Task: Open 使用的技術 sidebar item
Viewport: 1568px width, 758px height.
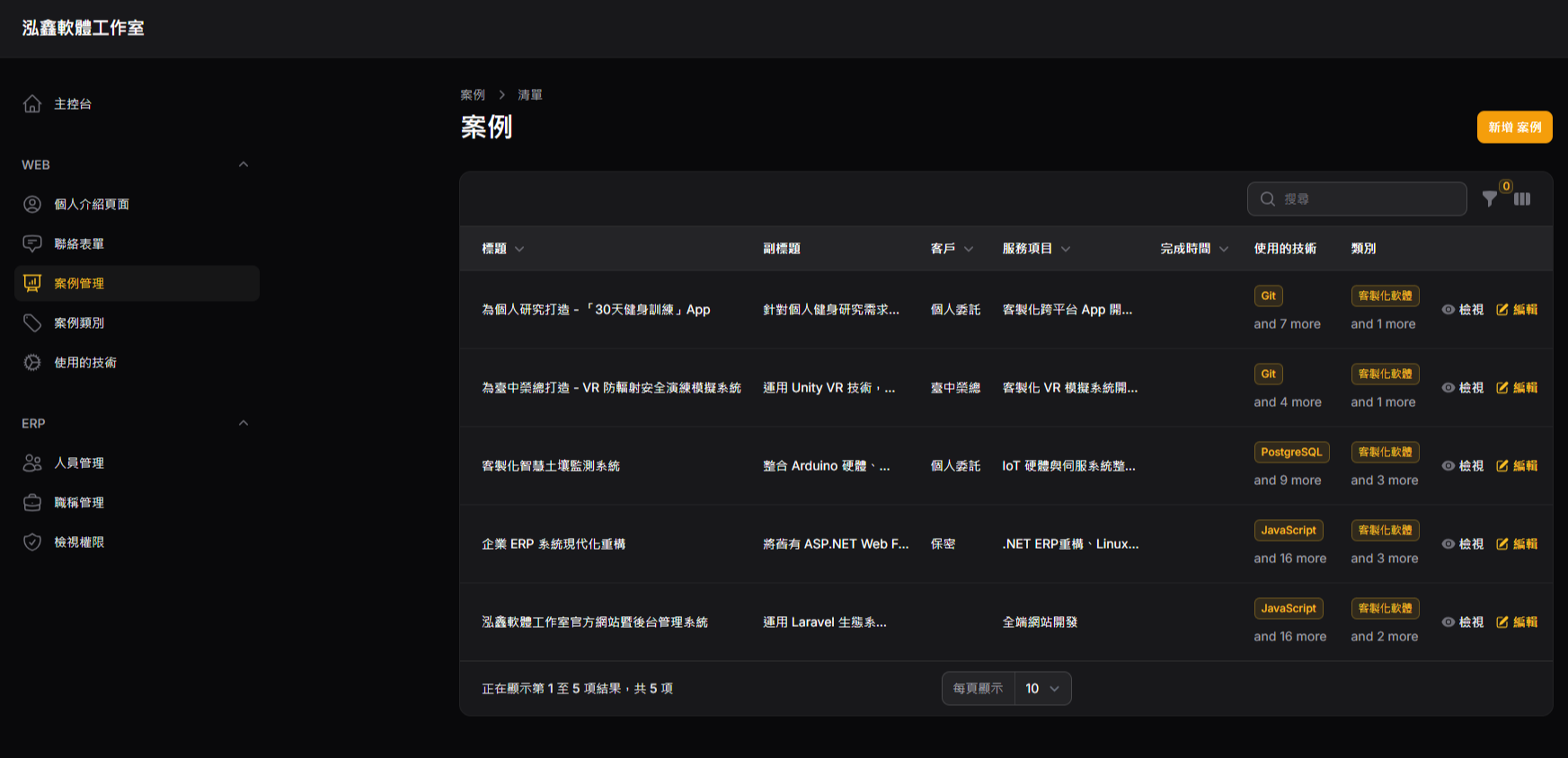Action: coord(137,363)
